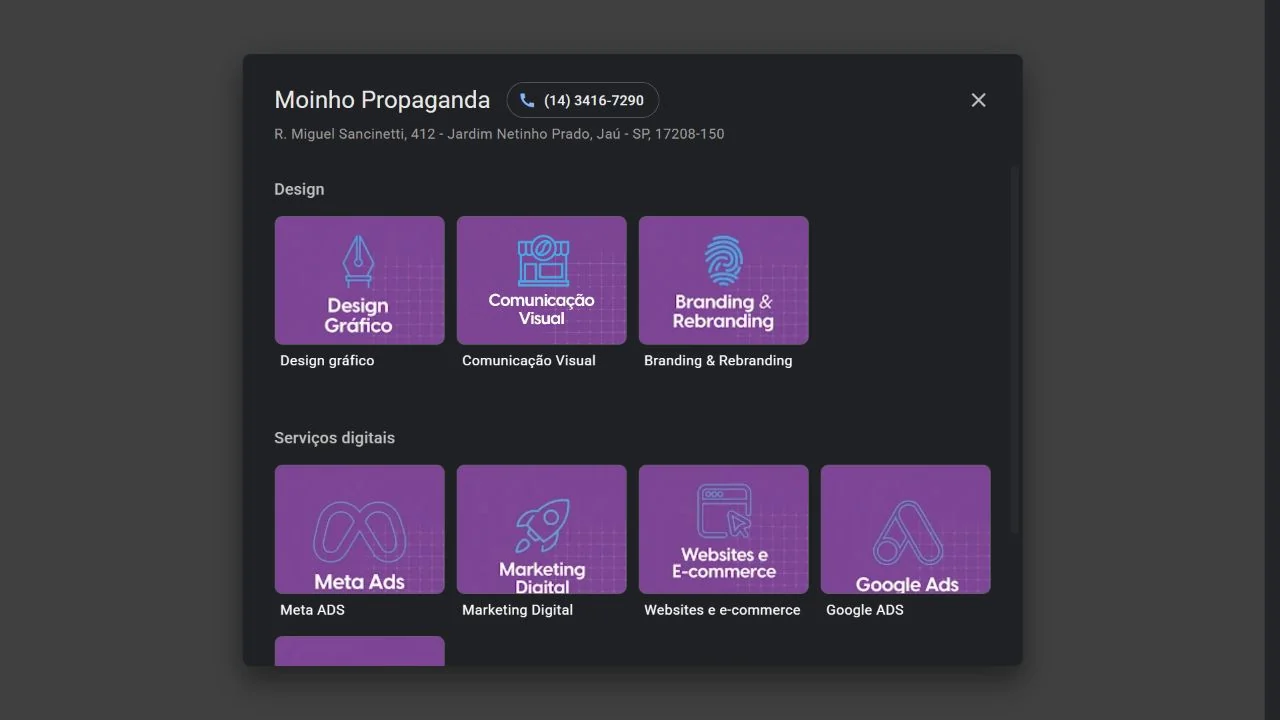Click the Moinho Propaganda title
Screen dimensions: 1280x720
[x=382, y=100]
